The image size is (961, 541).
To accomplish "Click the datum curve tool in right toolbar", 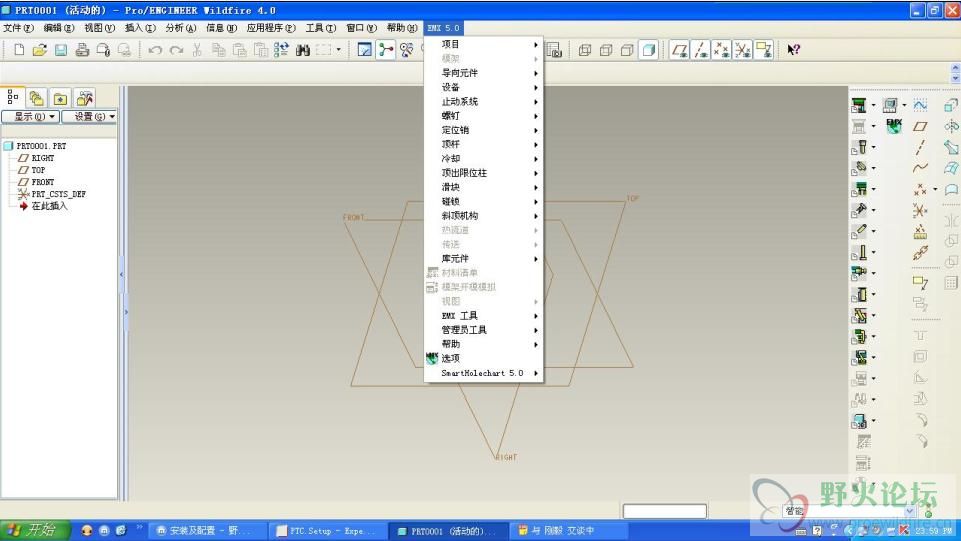I will 920,168.
